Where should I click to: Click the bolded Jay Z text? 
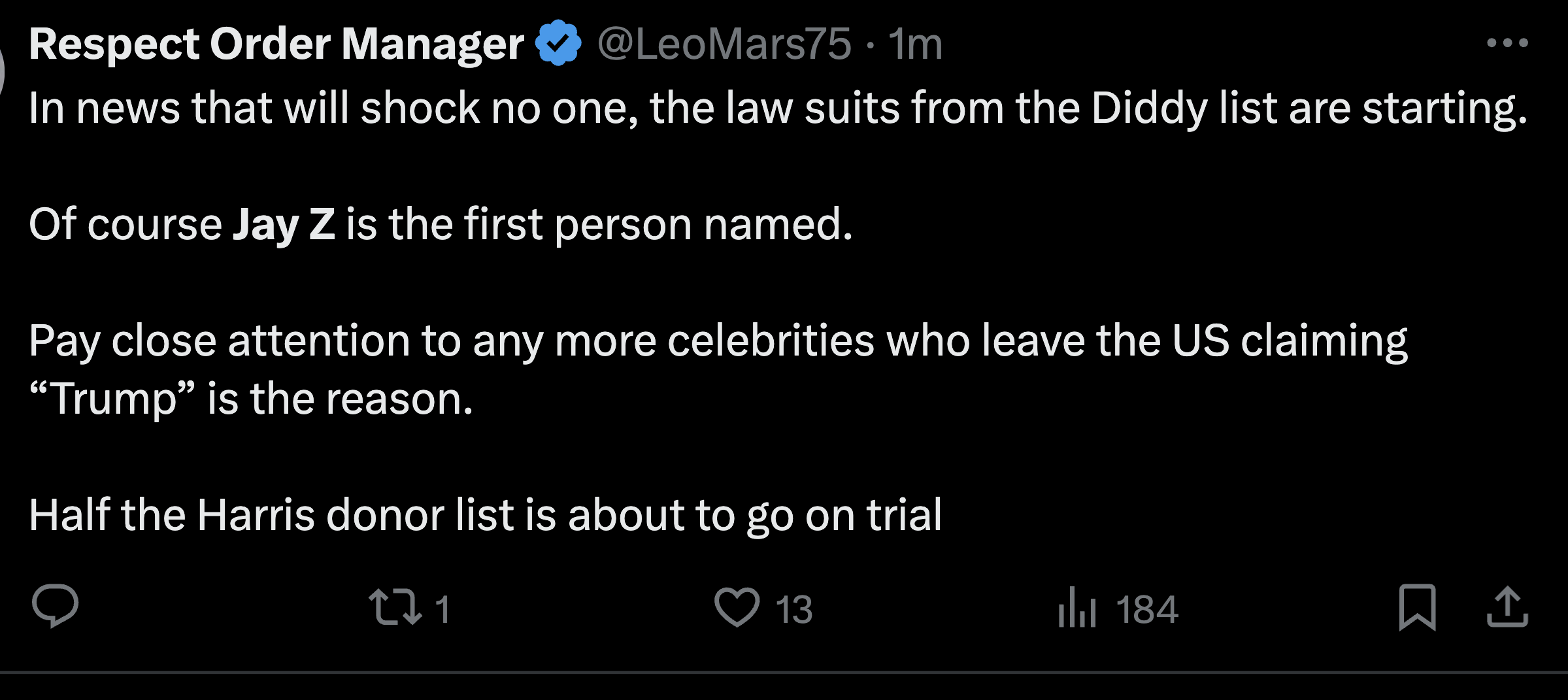pos(284,224)
